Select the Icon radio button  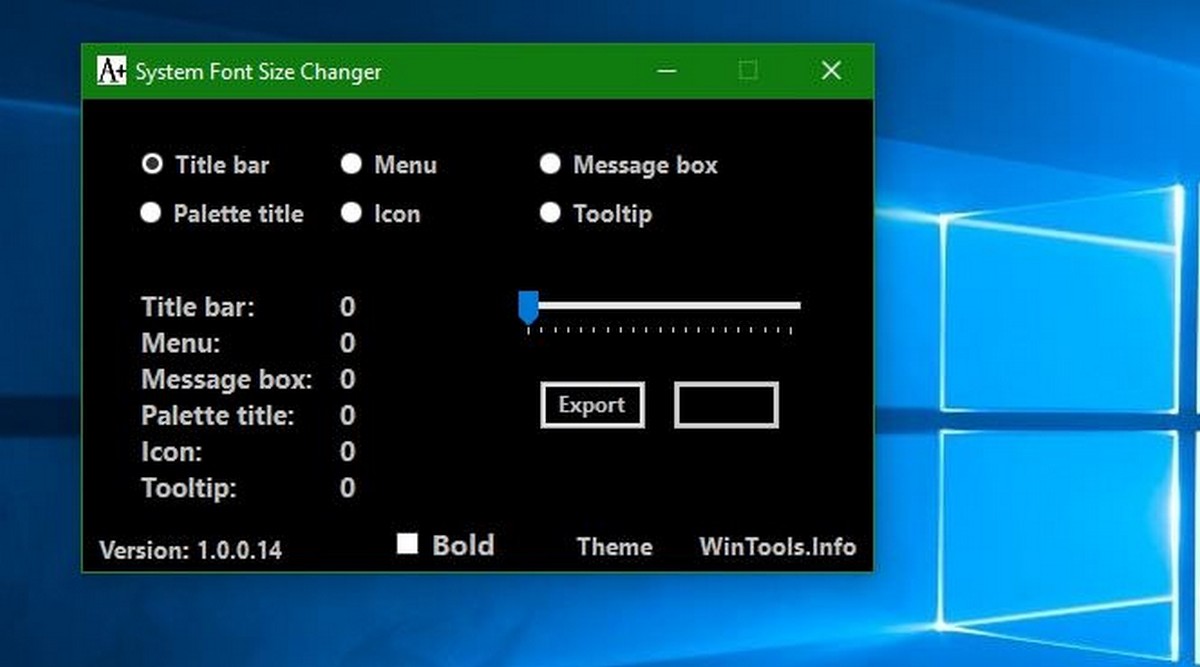coord(351,212)
